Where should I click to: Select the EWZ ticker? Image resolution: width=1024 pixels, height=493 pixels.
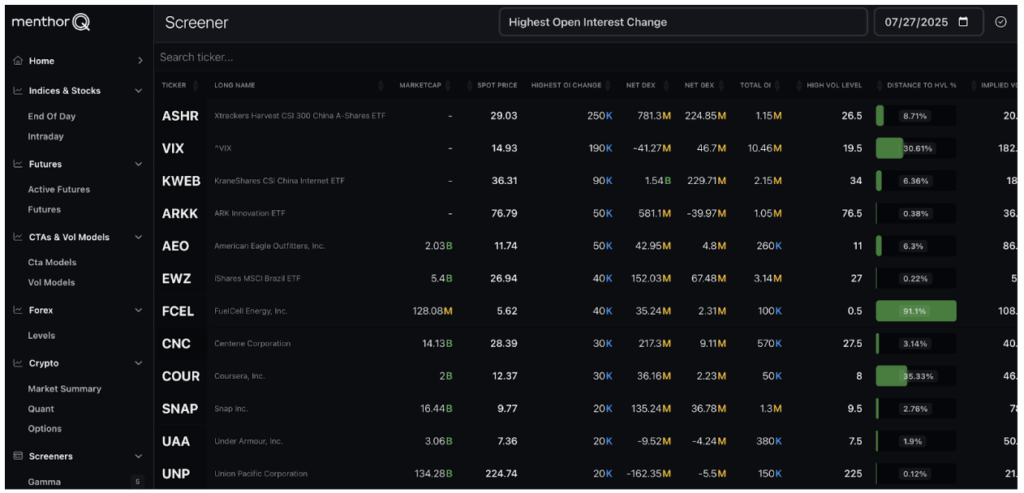[176, 279]
